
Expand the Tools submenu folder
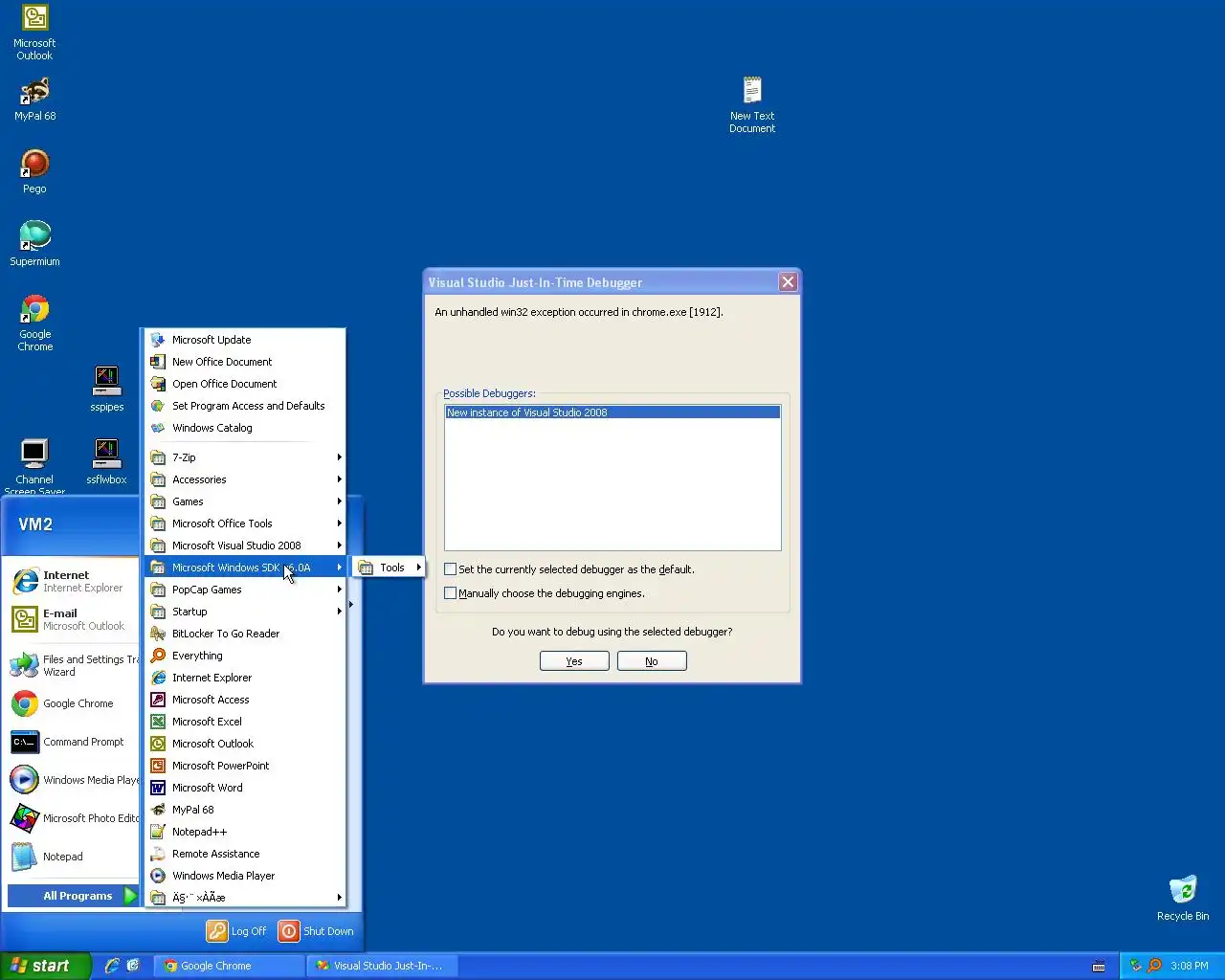point(389,568)
